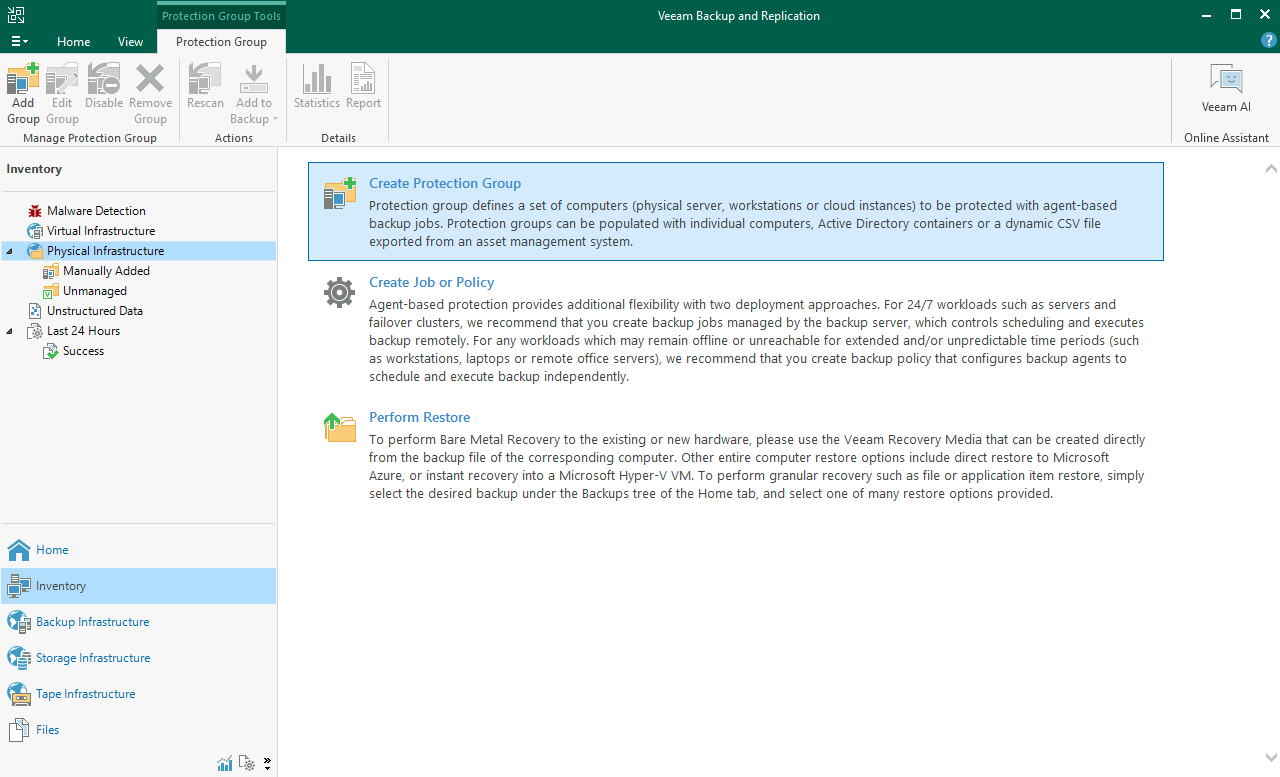Open the Tape Infrastructure view
Screen dimensions: 1280x777
click(85, 694)
